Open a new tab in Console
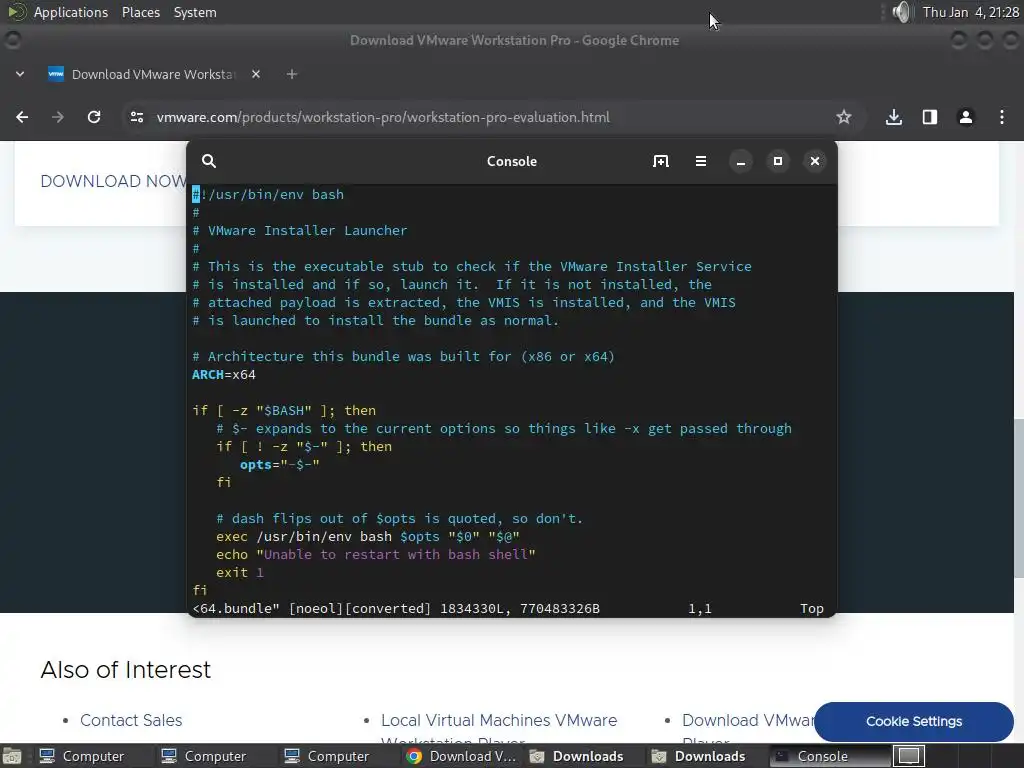 [661, 161]
